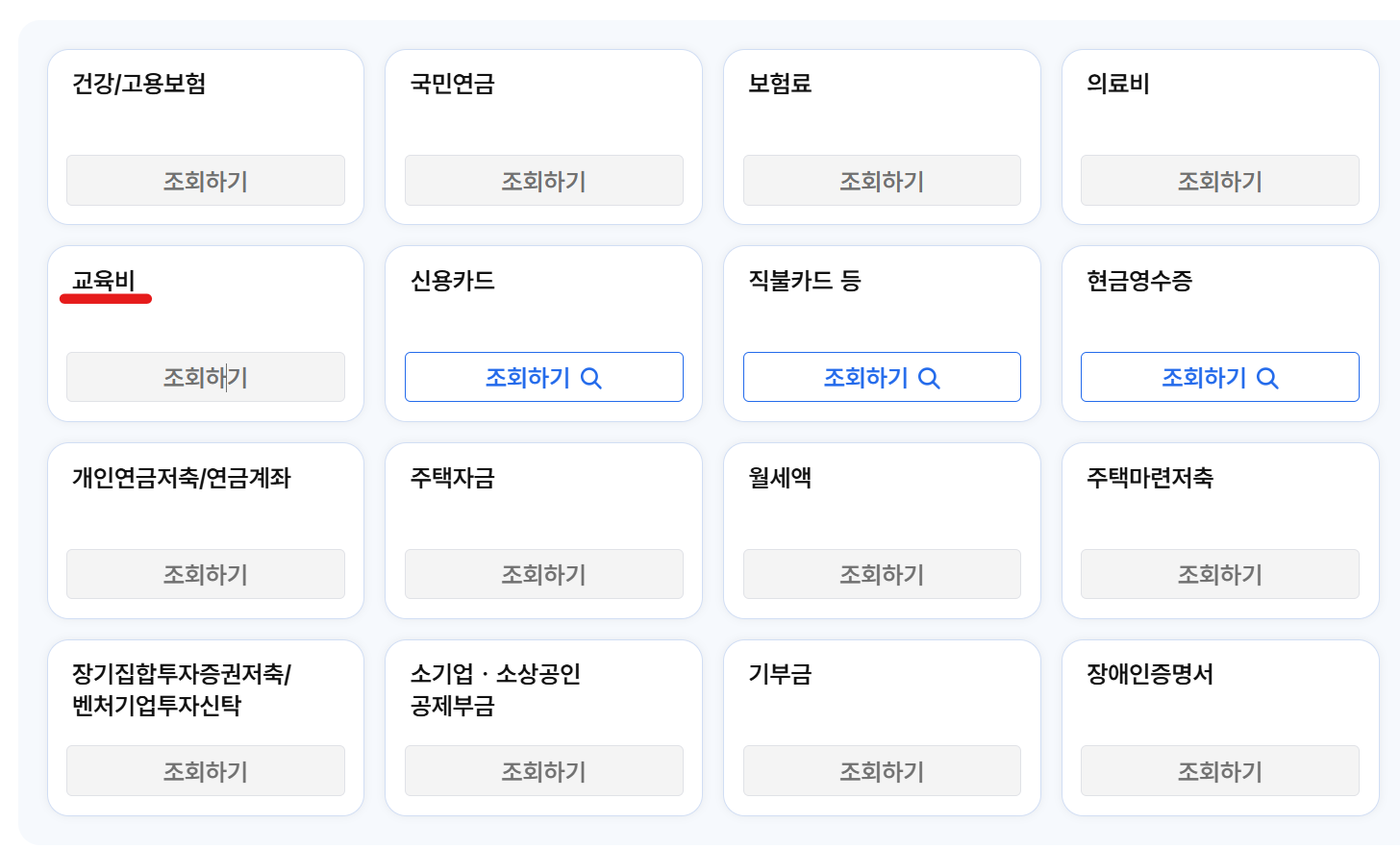The width and height of the screenshot is (1400, 849).
Task: Query 장기집합투자증권저축/벤처기업투자신탁 via 조회하기
Action: click(205, 770)
